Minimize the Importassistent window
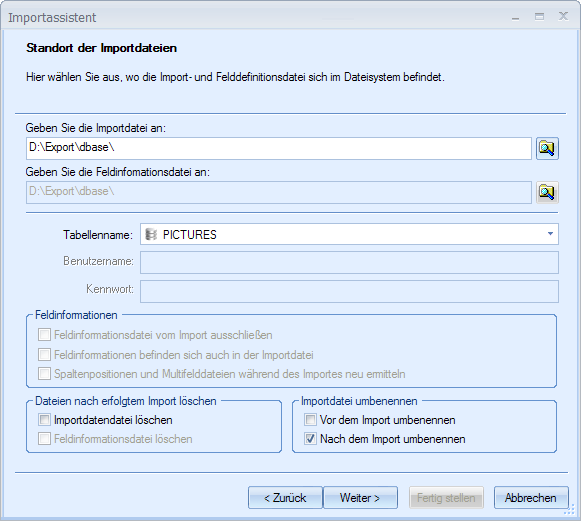581x521 pixels. pyautogui.click(x=515, y=17)
